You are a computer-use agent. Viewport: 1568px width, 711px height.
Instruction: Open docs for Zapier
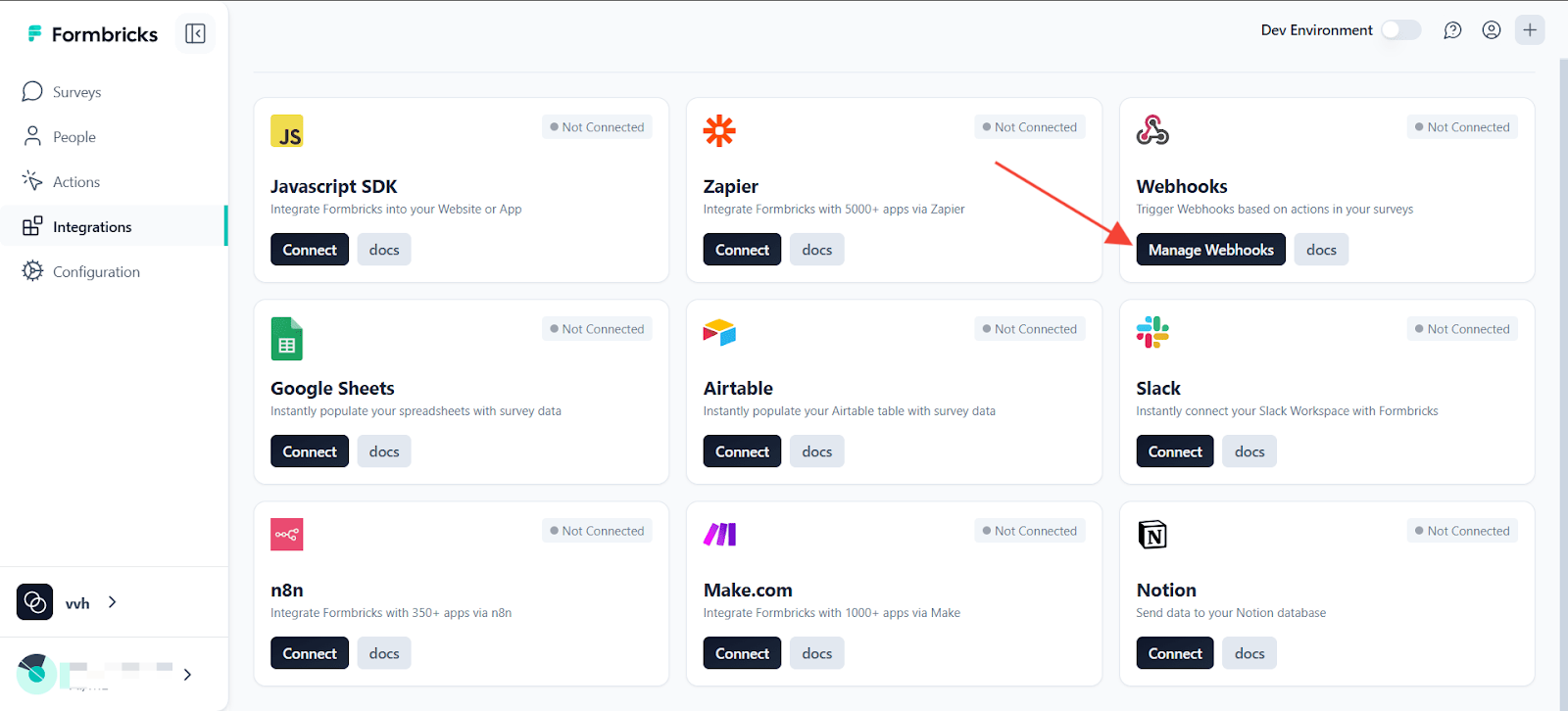point(817,250)
